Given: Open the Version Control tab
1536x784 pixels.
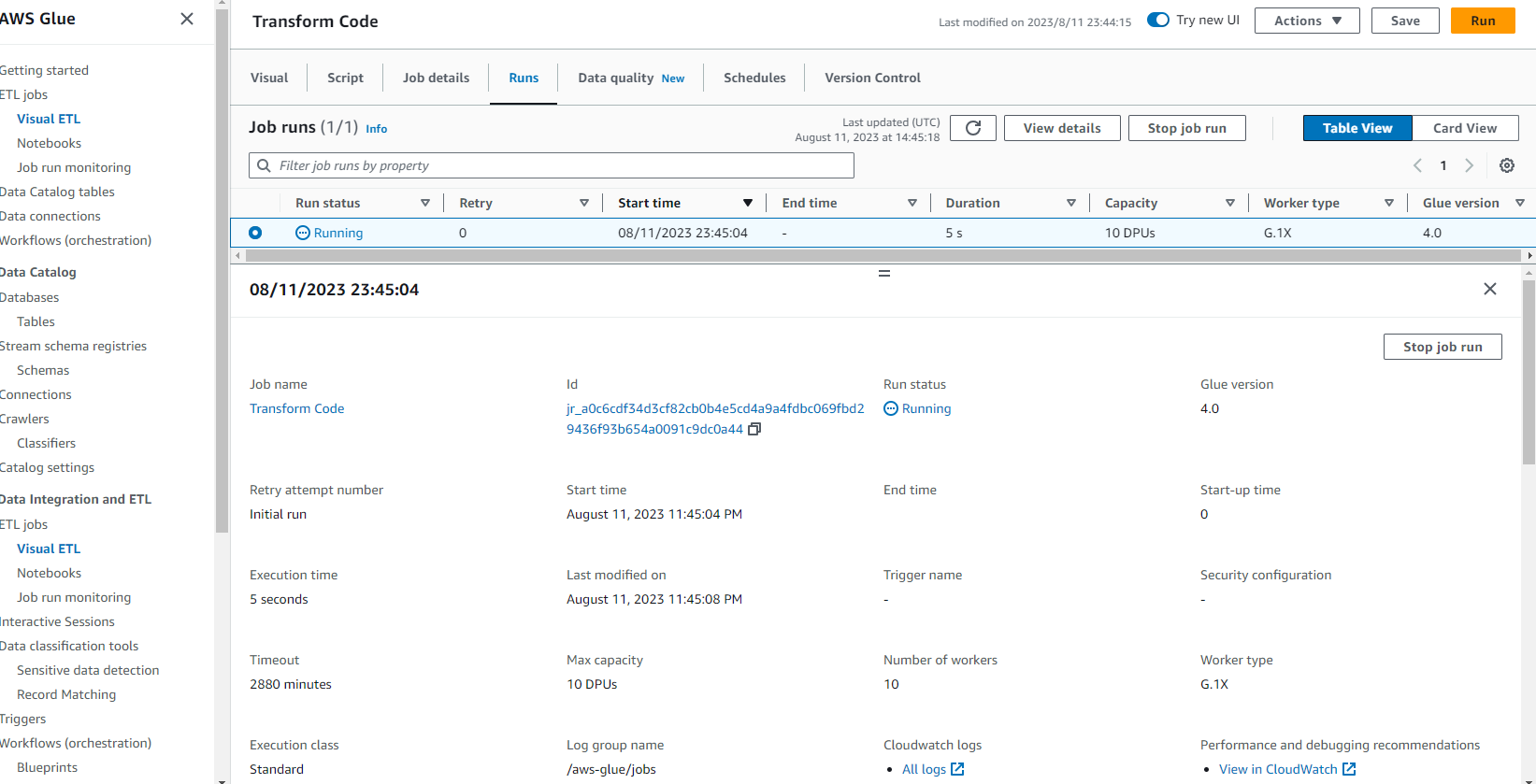Looking at the screenshot, I should 872,78.
